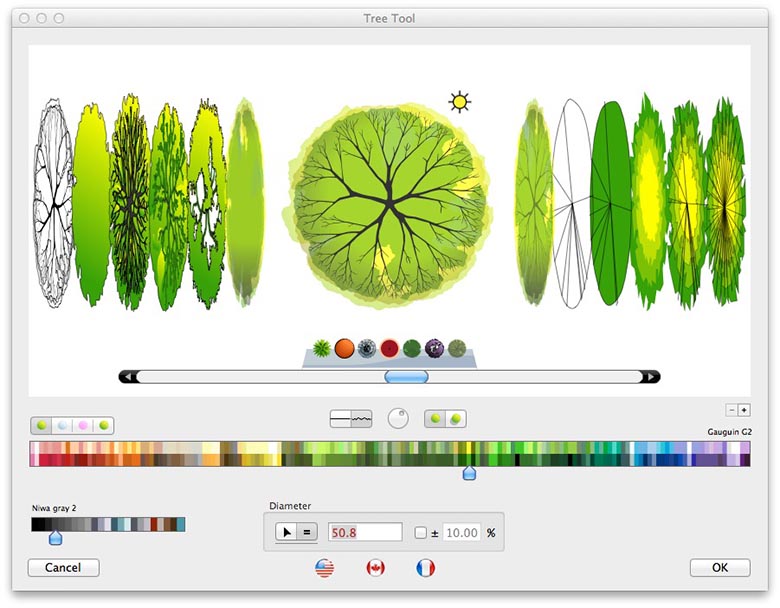
Task: Toggle the straight/wavy outline switch
Action: [351, 419]
